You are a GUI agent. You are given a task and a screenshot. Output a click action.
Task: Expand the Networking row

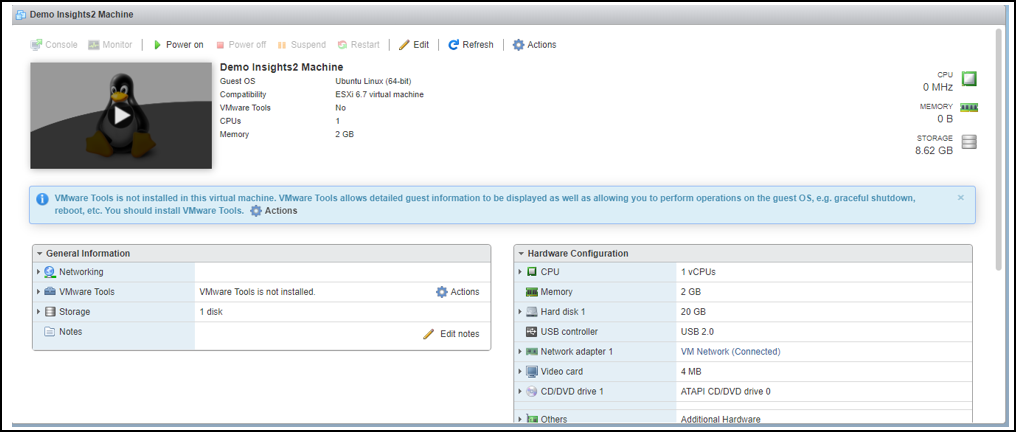pos(38,272)
